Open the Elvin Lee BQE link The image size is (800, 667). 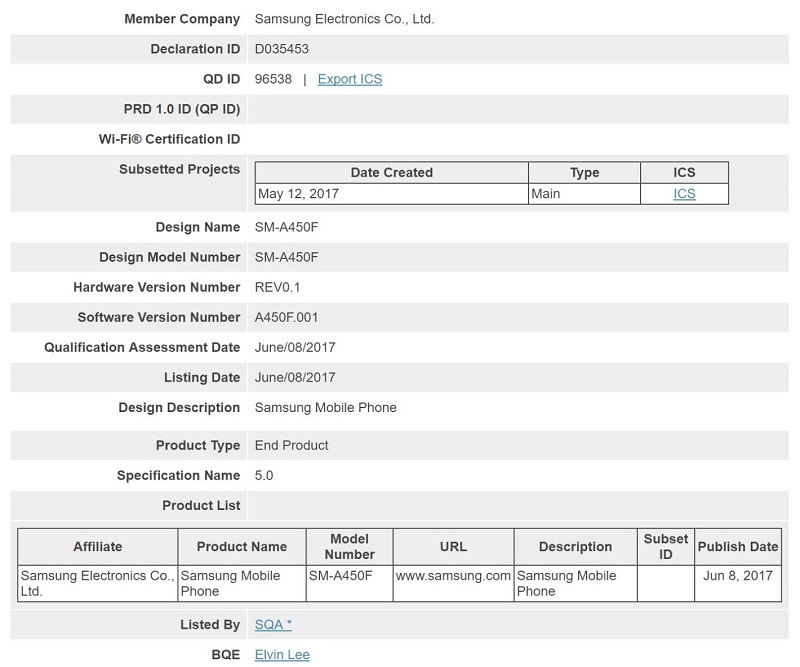(x=282, y=655)
